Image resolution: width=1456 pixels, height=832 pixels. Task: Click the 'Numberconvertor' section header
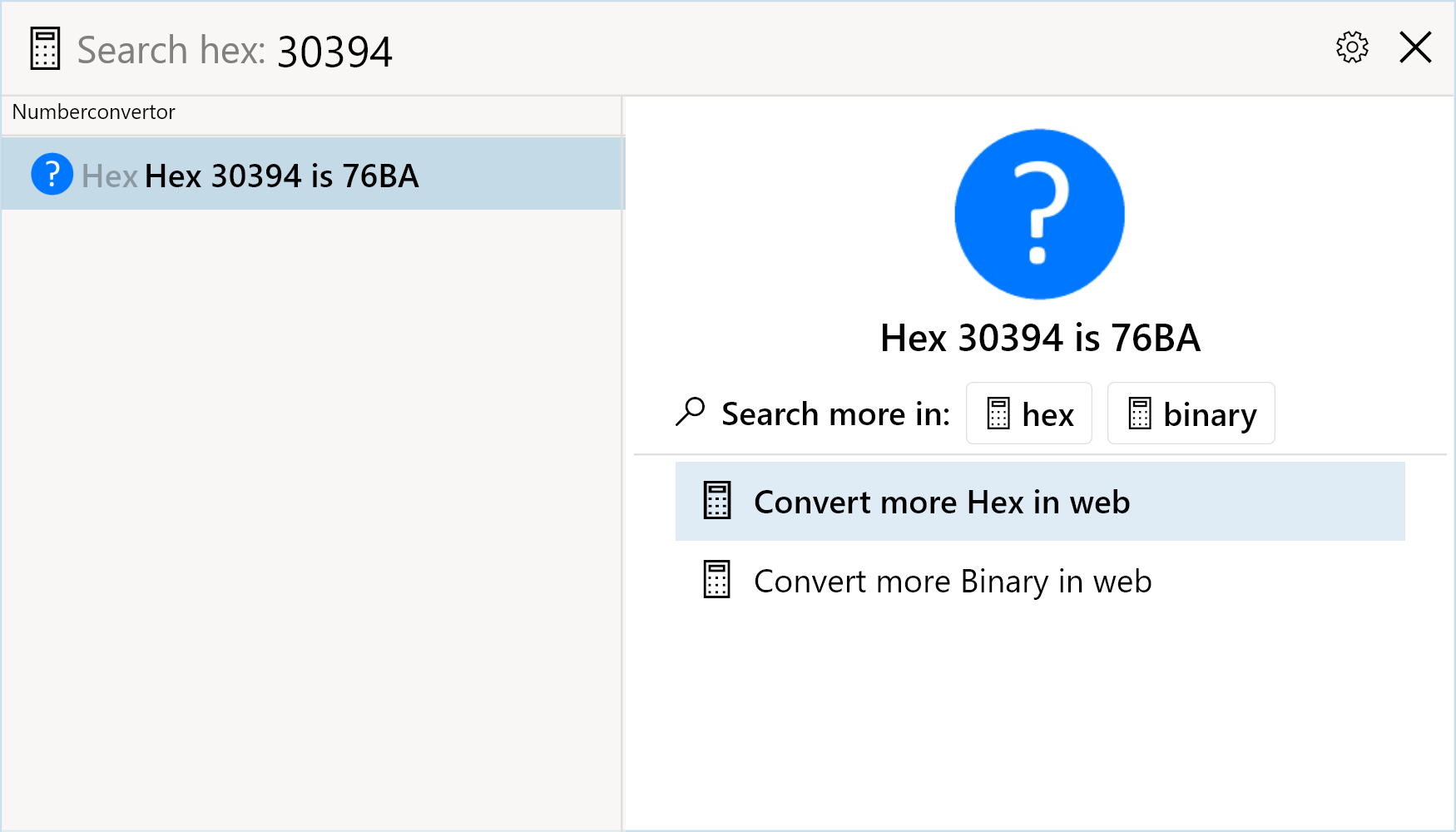[x=93, y=112]
